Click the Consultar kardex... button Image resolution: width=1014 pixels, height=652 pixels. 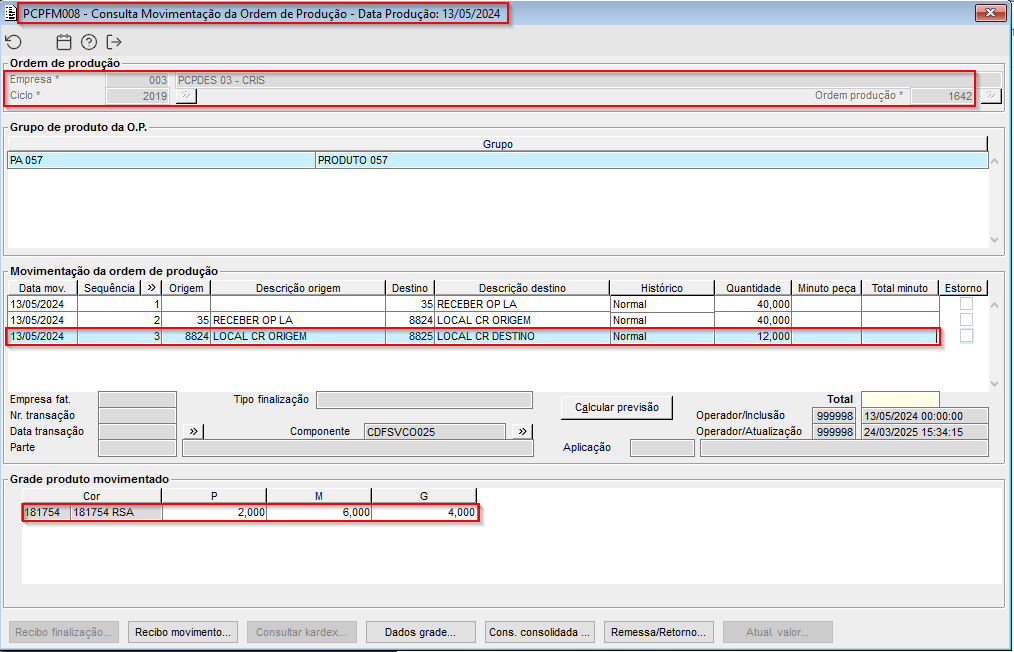301,632
